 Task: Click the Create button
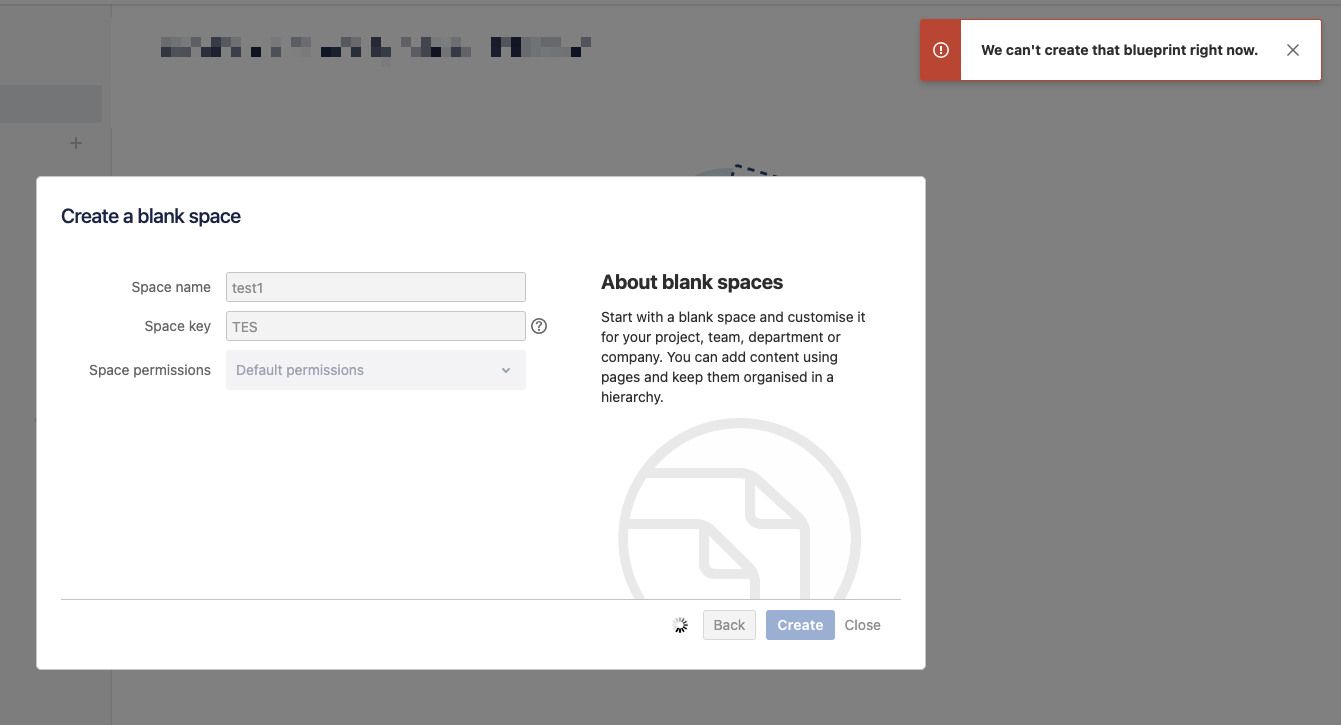(x=800, y=625)
